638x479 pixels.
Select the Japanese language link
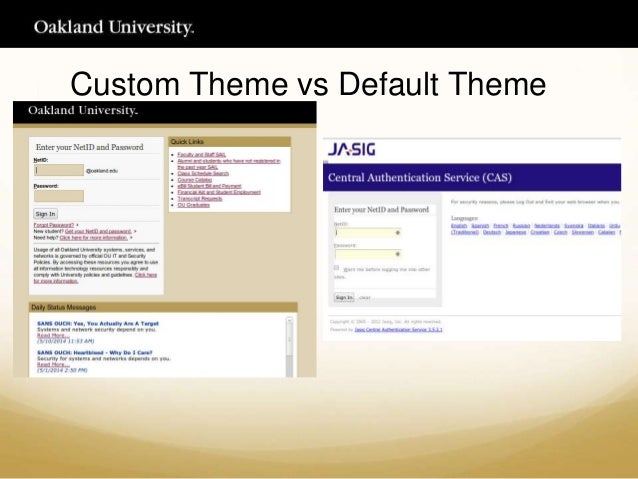tap(516, 232)
